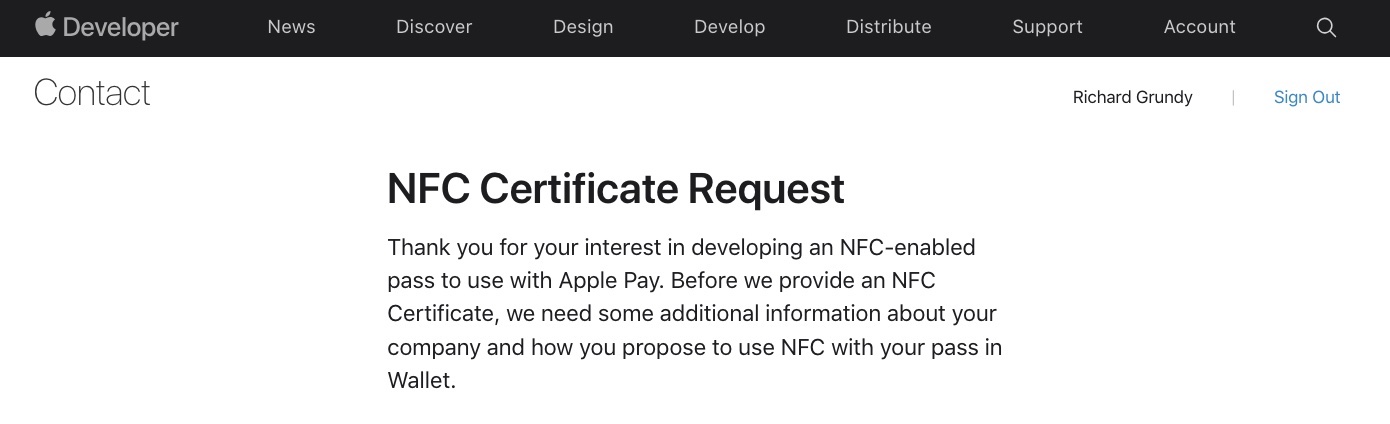This screenshot has height=424, width=1390.
Task: Click the word "Wallet." ending the paragraph
Action: pos(422,381)
